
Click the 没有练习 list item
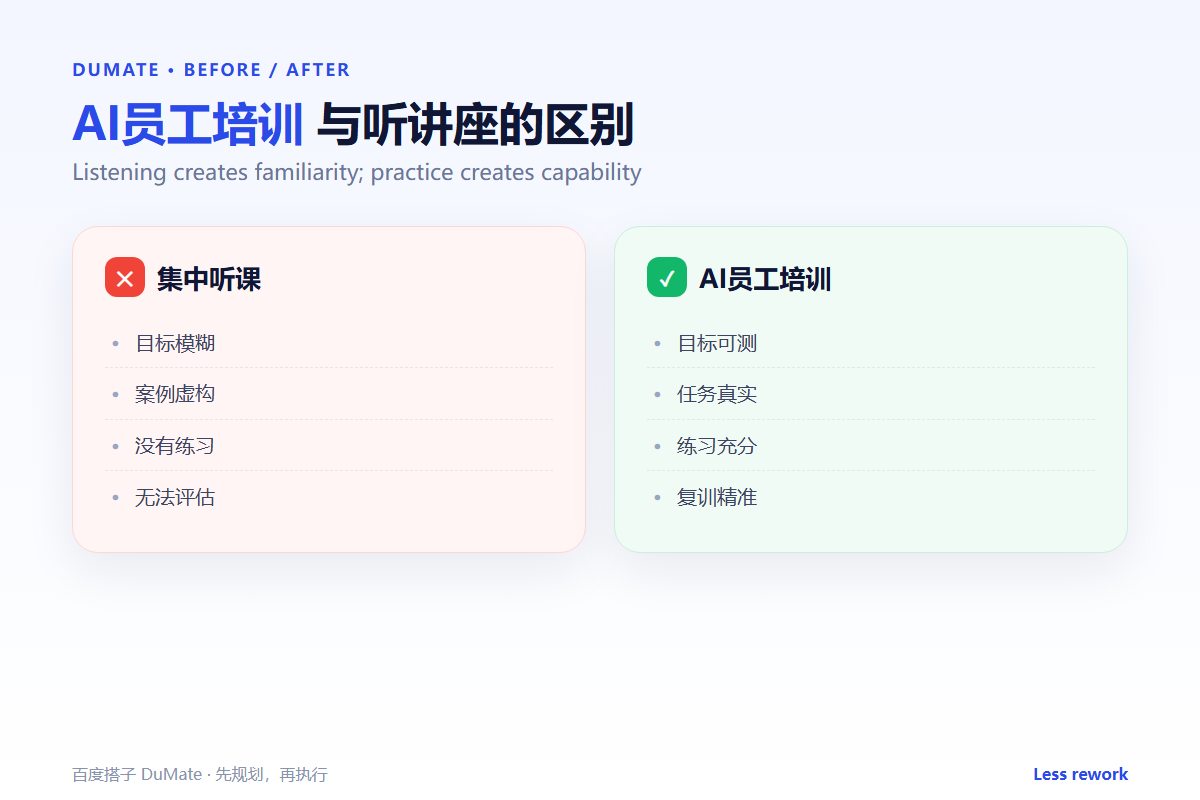pos(329,445)
